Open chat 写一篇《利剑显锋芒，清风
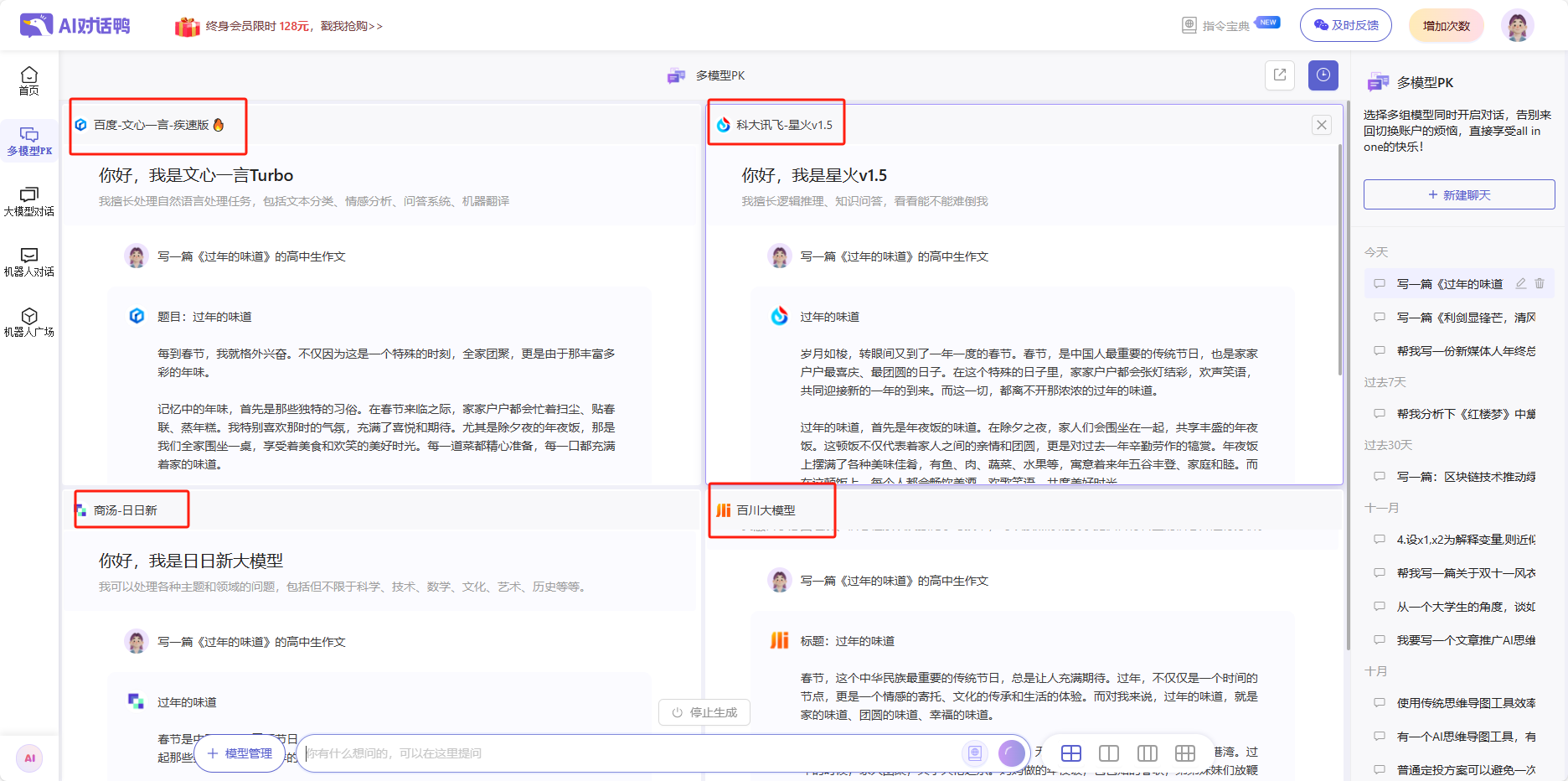This screenshot has height=781, width=1568. point(1459,318)
